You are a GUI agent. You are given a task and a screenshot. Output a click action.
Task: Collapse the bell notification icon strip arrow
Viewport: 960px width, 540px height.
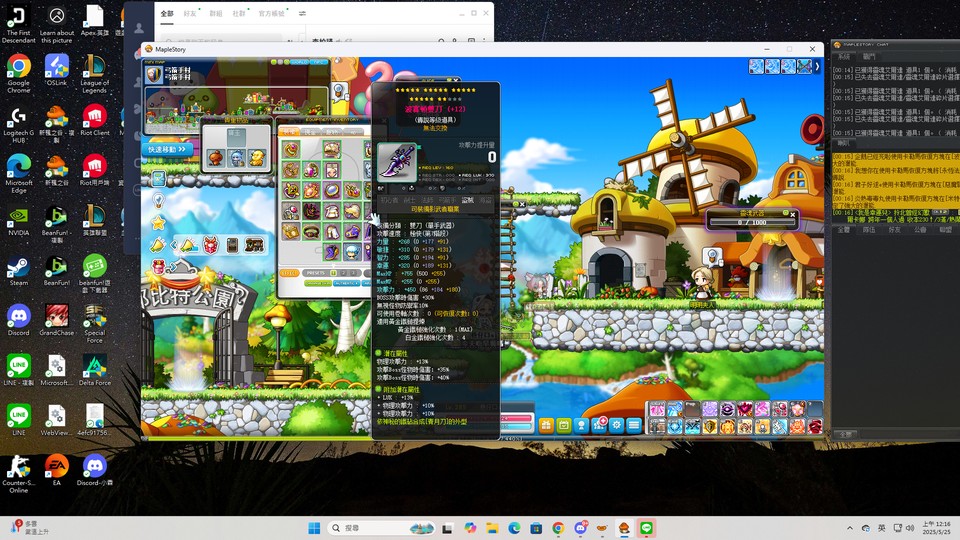tap(174, 246)
